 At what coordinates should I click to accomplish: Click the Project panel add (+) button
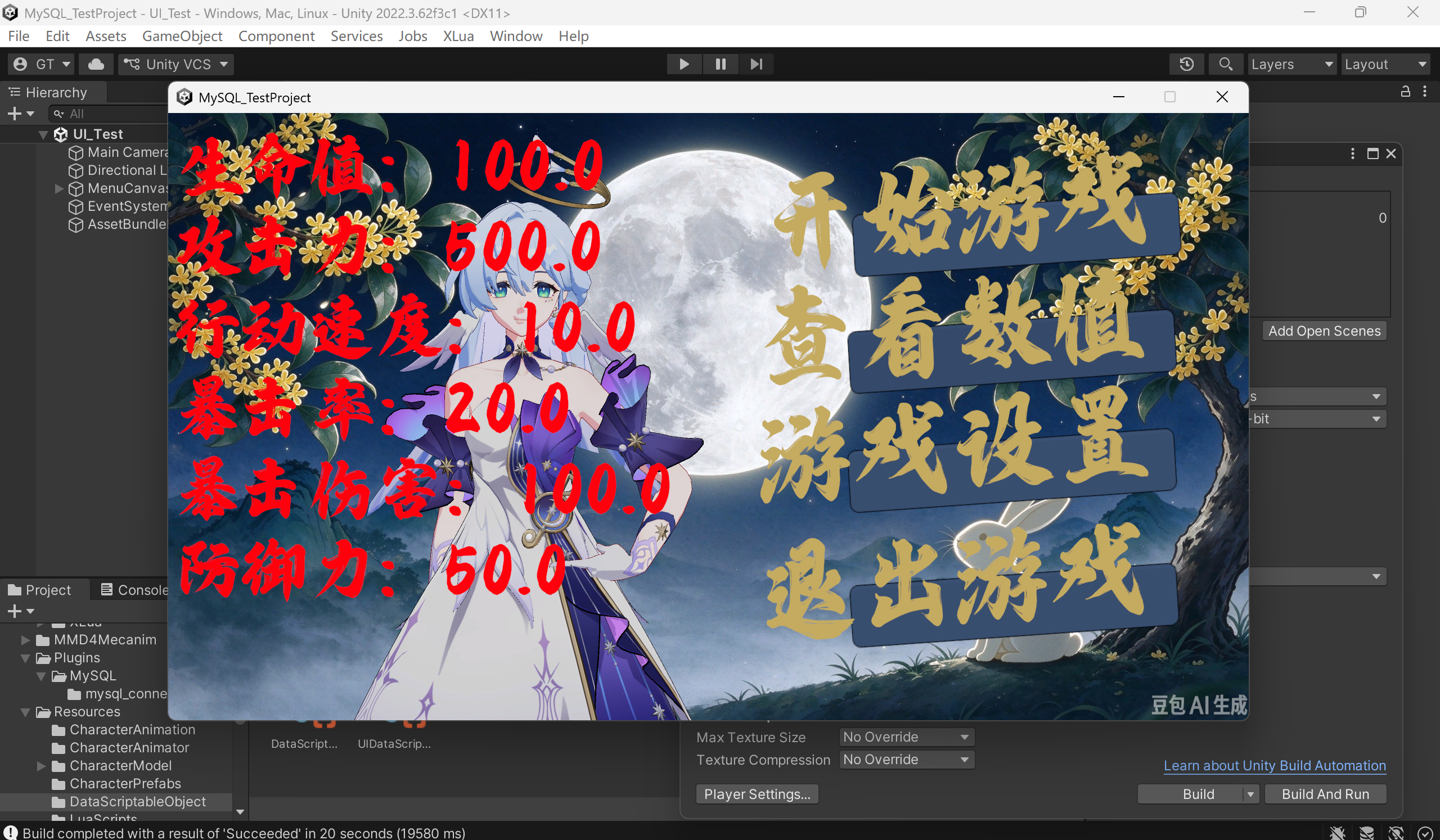point(21,611)
